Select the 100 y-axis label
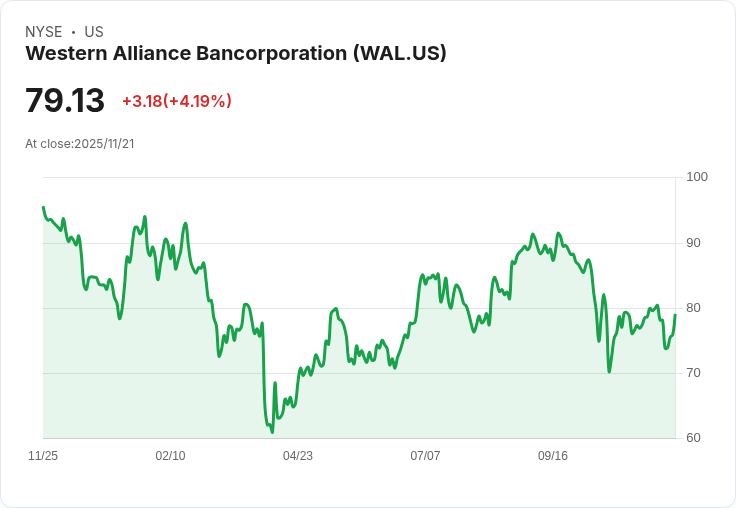 pyautogui.click(x=697, y=177)
